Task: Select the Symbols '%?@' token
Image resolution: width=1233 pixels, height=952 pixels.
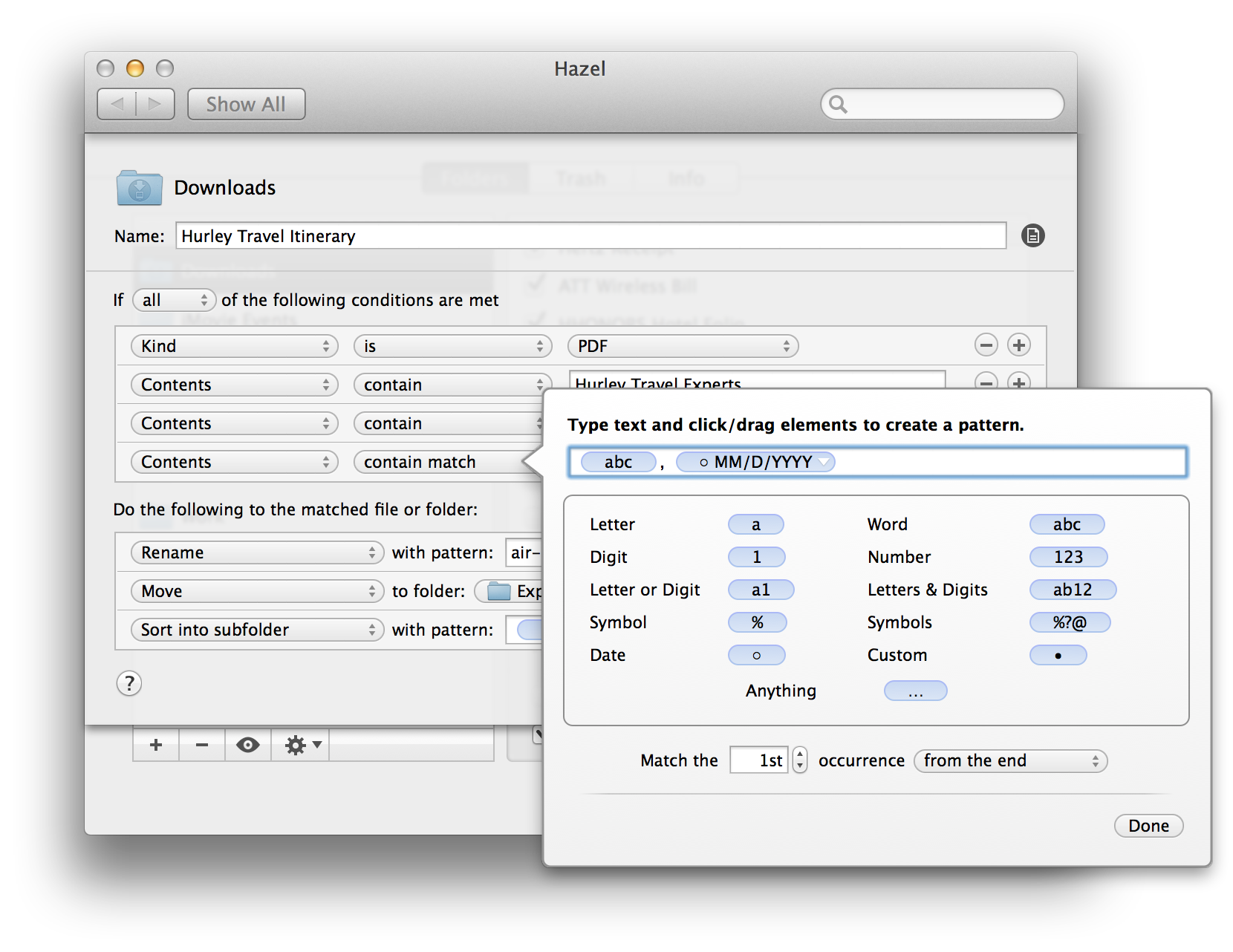Action: pos(1070,622)
